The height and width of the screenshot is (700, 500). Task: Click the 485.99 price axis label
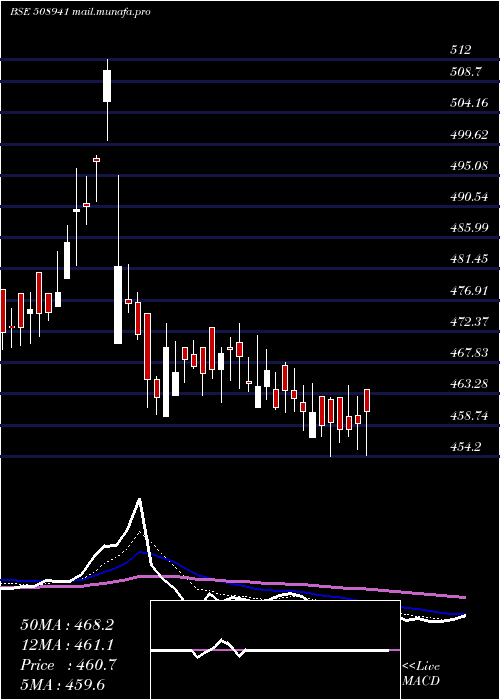(468, 228)
